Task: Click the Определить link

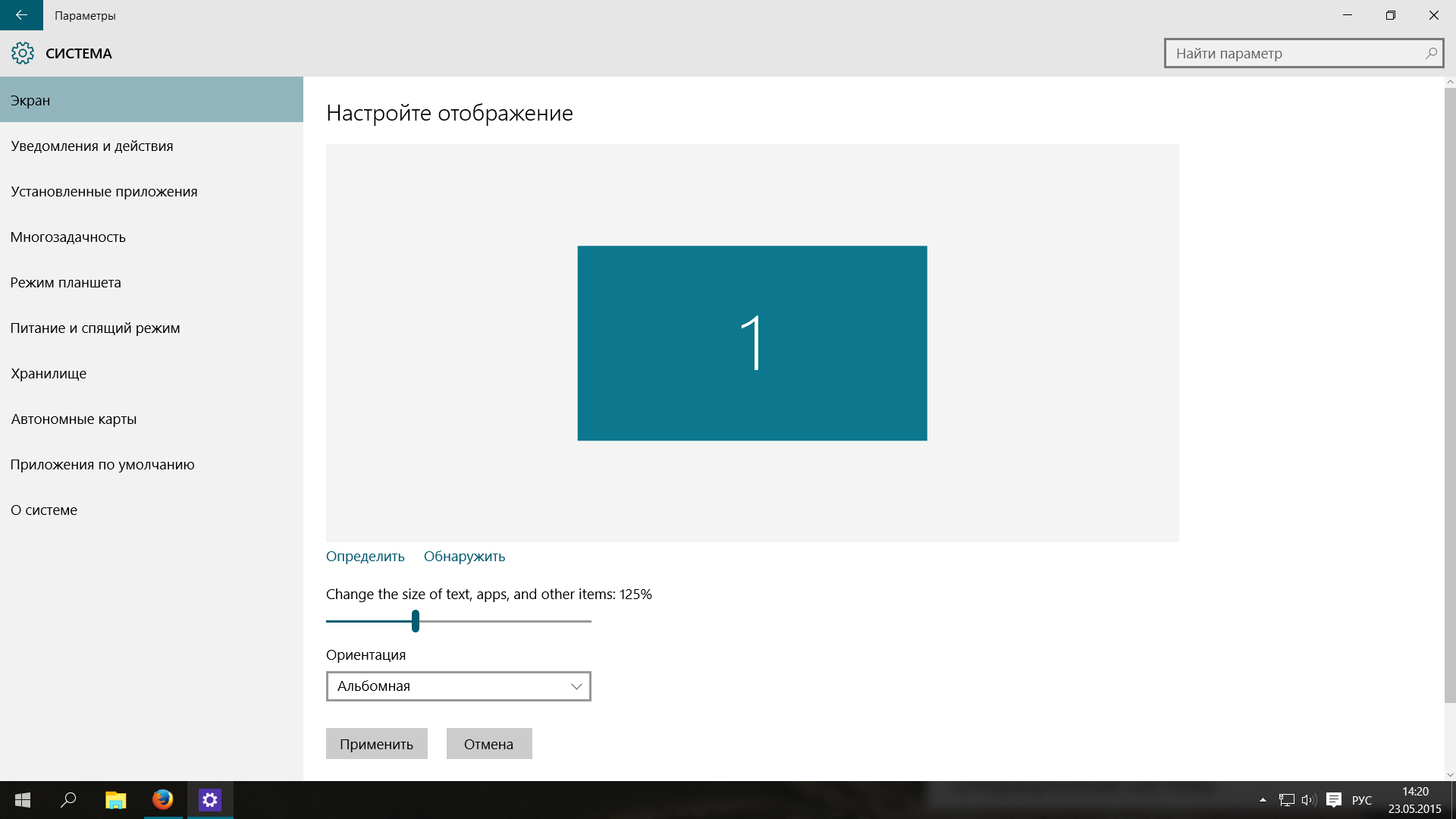Action: [366, 556]
